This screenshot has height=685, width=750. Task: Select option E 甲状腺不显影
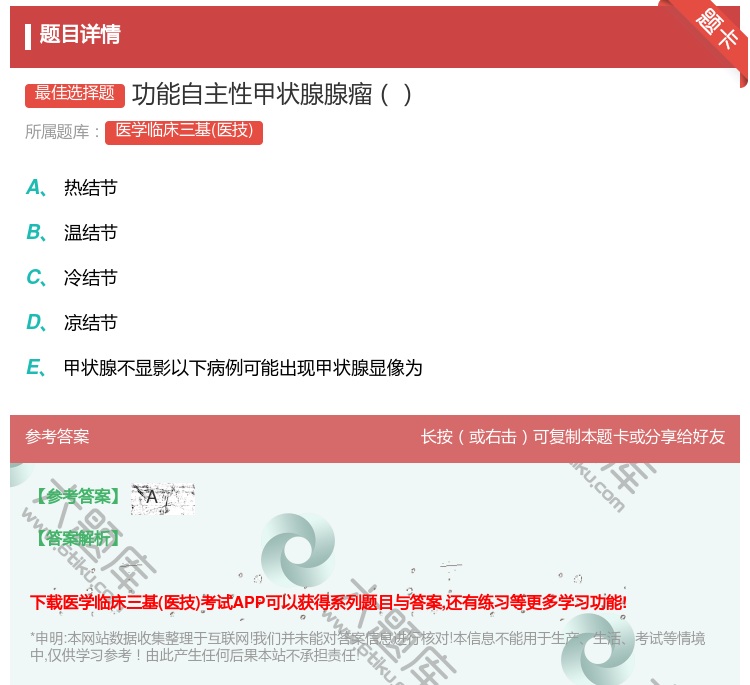pyautogui.click(x=224, y=368)
